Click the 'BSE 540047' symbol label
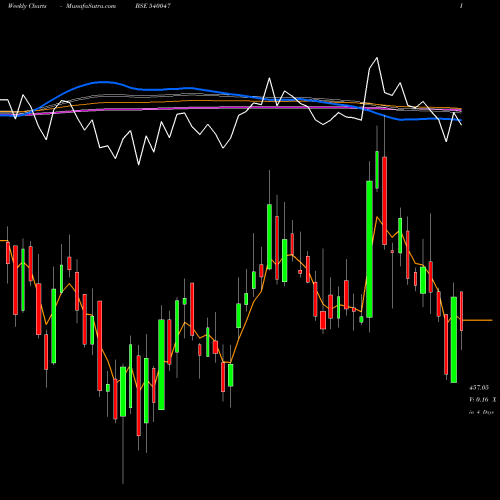The height and width of the screenshot is (500, 500). [x=153, y=6]
